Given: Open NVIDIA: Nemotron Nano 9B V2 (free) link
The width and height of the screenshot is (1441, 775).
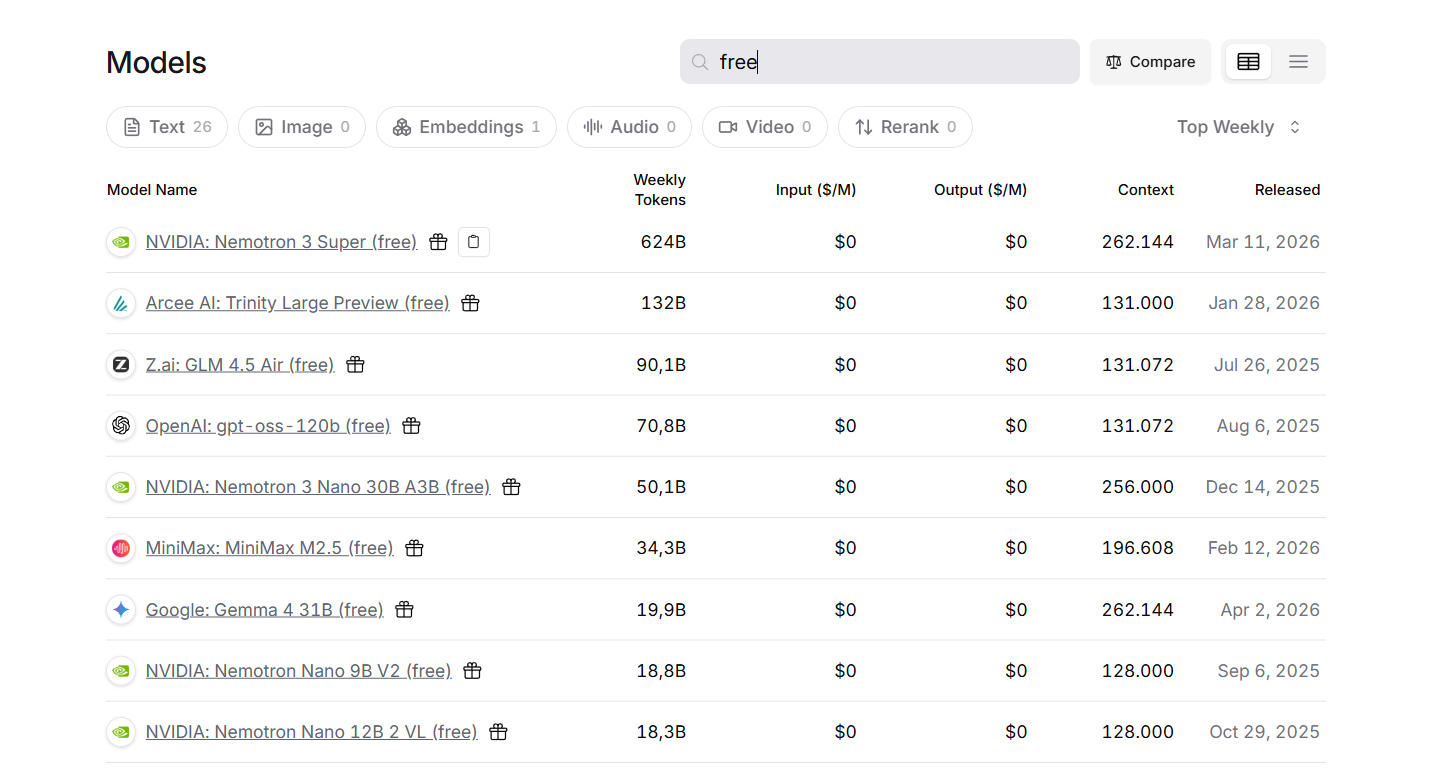Looking at the screenshot, I should tap(298, 671).
